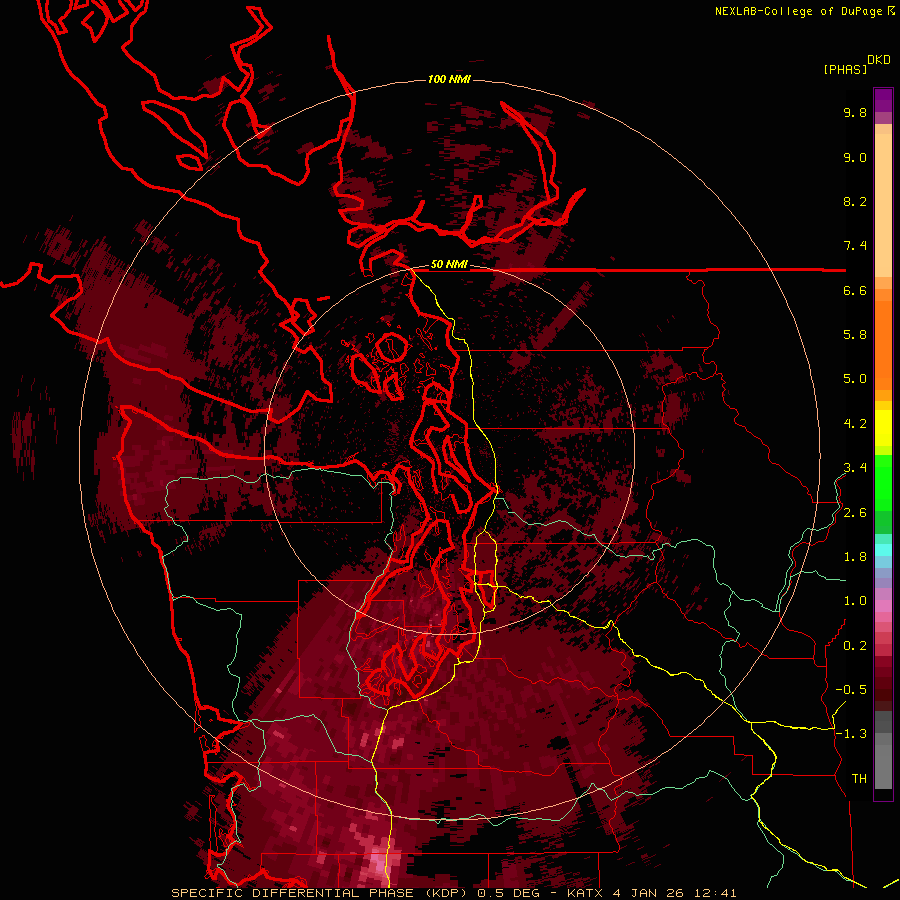
Task: Click the 6.6 value on the color scale
Action: coord(855,291)
